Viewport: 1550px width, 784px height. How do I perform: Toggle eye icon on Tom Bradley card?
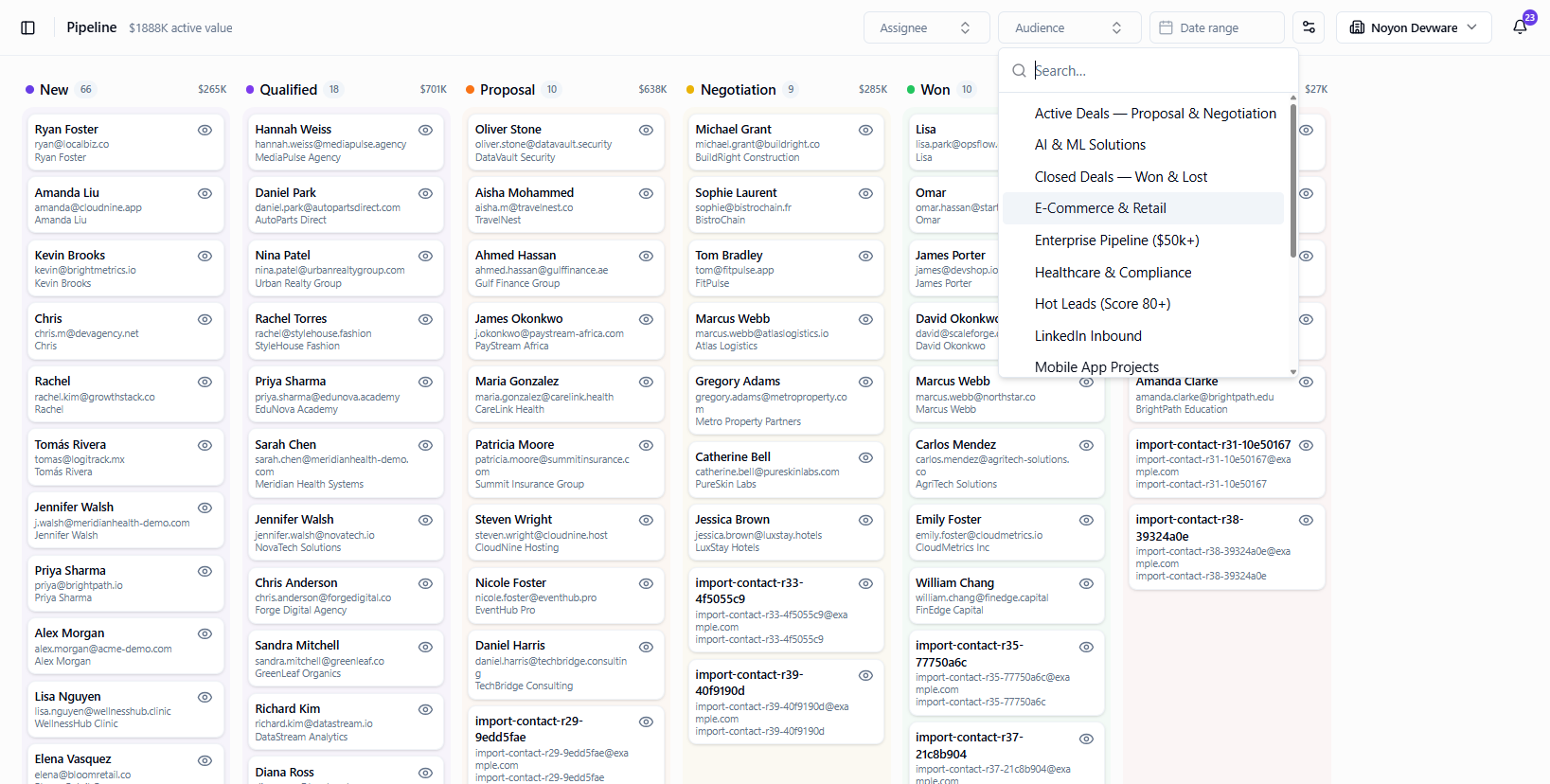[x=865, y=256]
